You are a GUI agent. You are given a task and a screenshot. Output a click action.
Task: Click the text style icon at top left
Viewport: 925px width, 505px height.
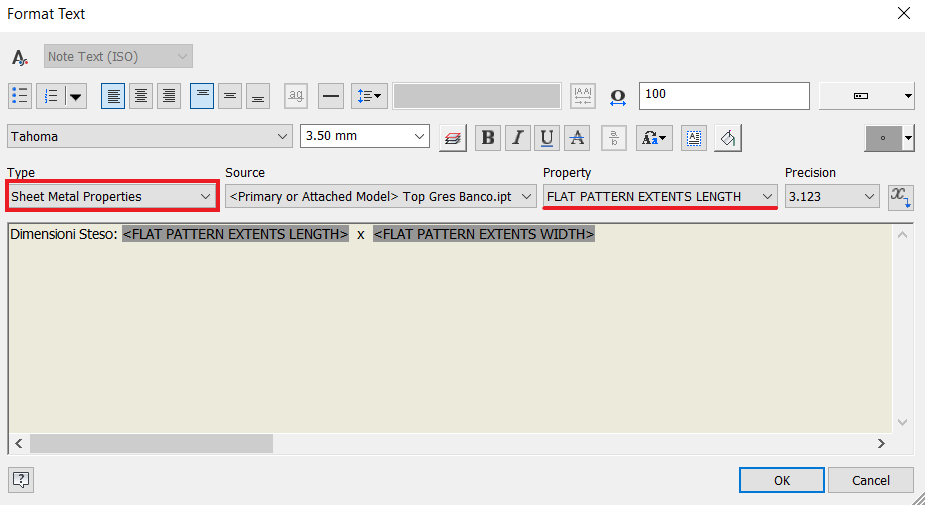(x=20, y=57)
